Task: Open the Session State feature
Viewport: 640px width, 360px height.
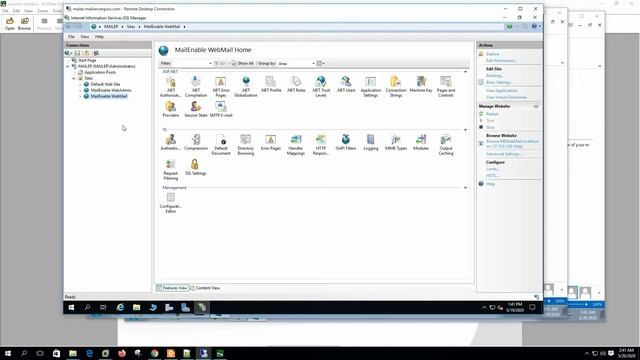Action: coord(196,109)
